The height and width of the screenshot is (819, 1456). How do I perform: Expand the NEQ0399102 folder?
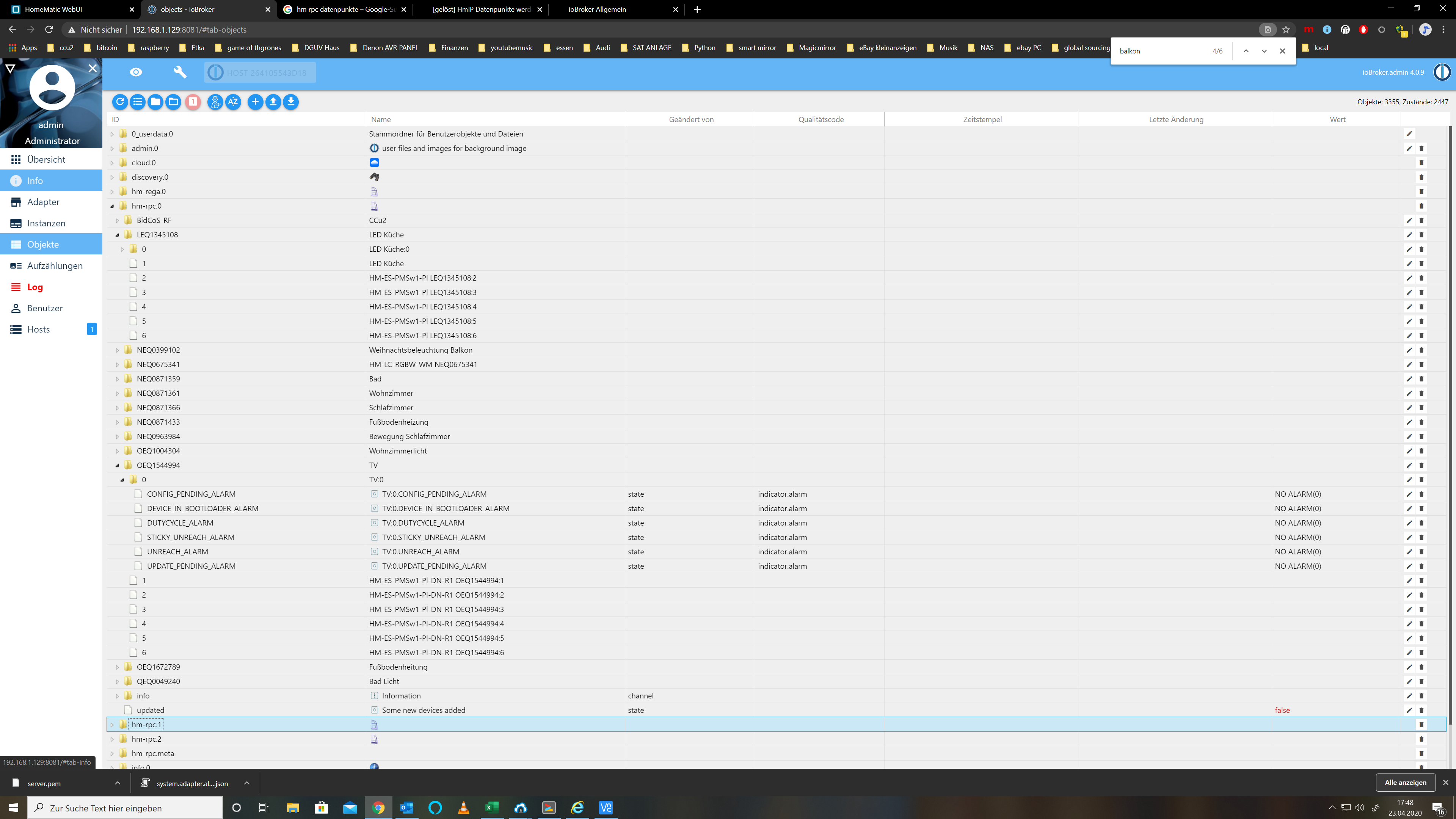click(x=117, y=350)
